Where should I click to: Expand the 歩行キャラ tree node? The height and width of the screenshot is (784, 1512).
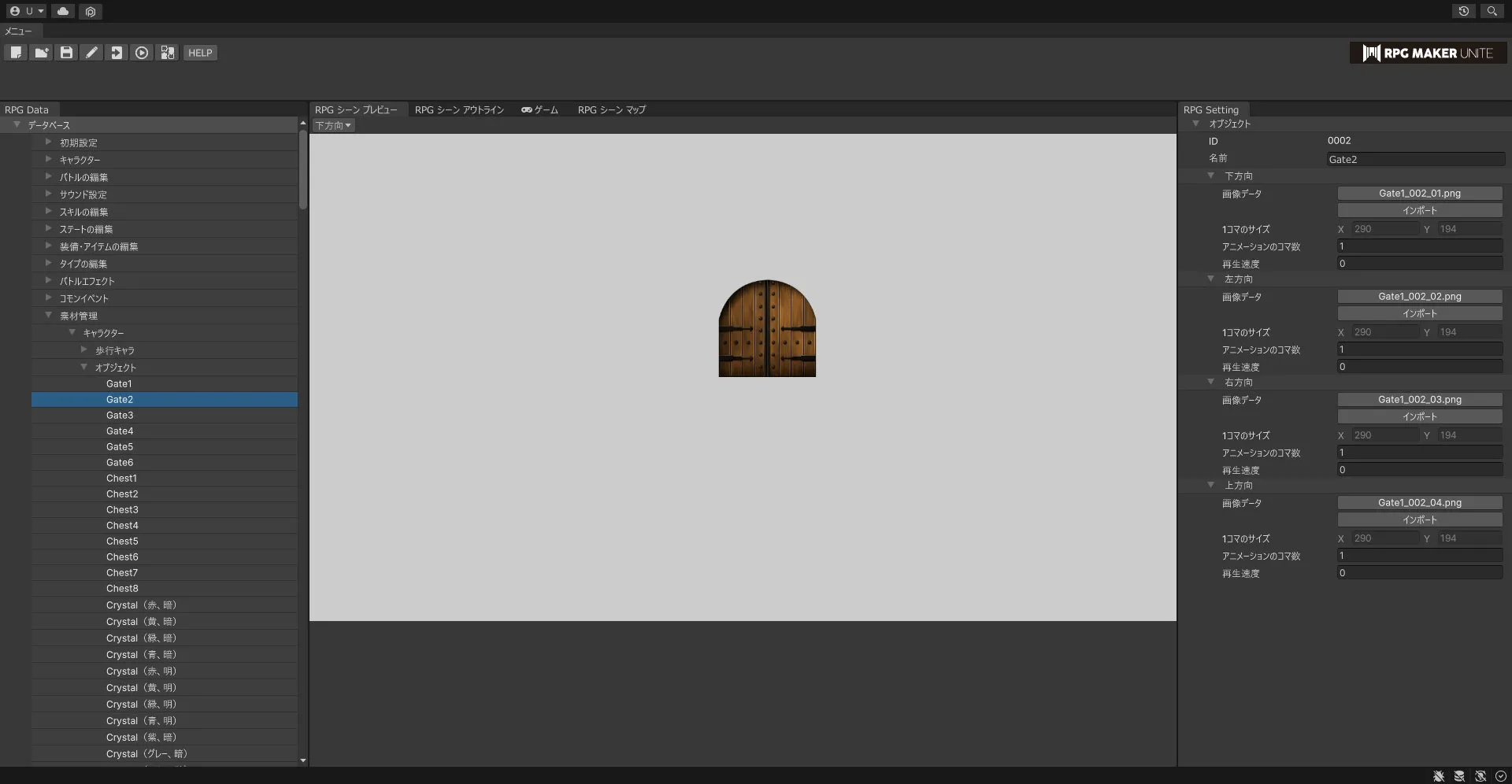84,350
